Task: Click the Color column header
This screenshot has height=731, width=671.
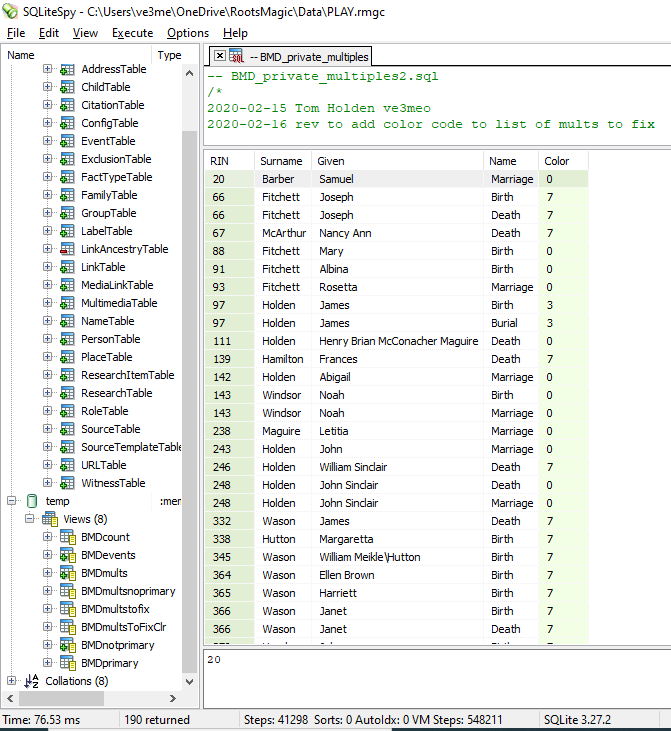Action: pos(563,161)
